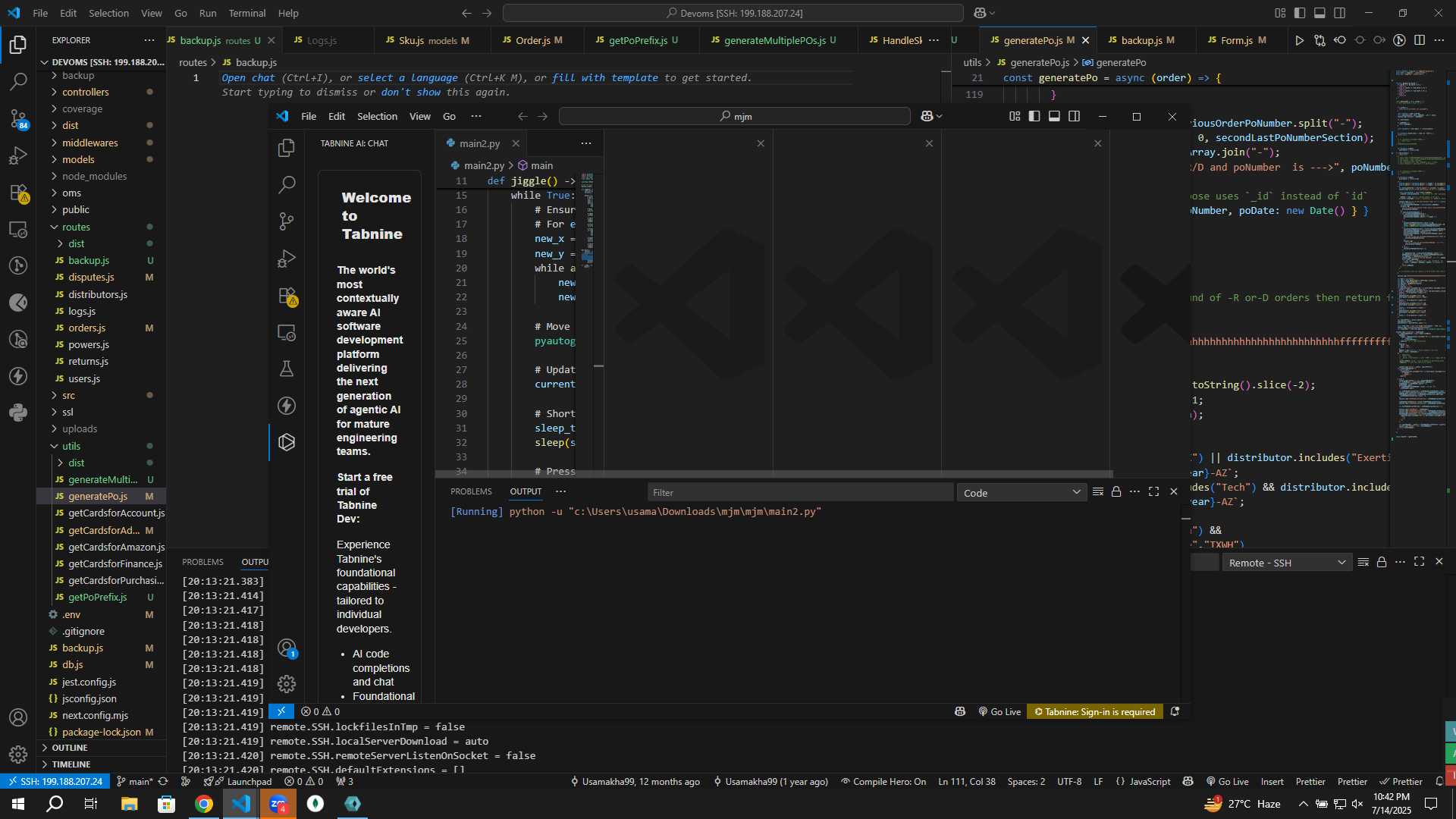Go back using mjm window arrow

522,116
